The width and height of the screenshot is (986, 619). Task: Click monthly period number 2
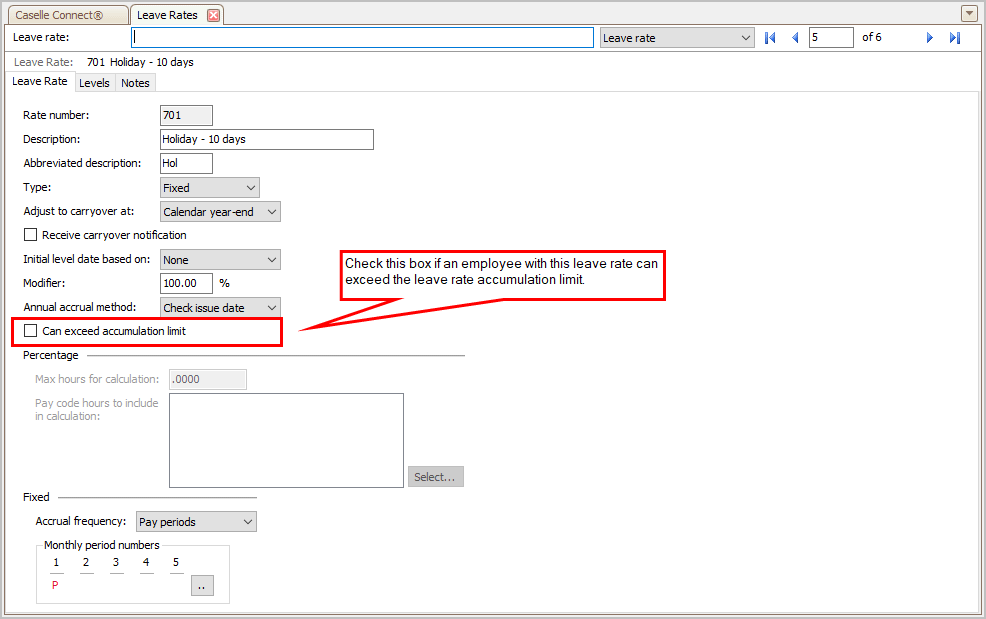(x=86, y=562)
